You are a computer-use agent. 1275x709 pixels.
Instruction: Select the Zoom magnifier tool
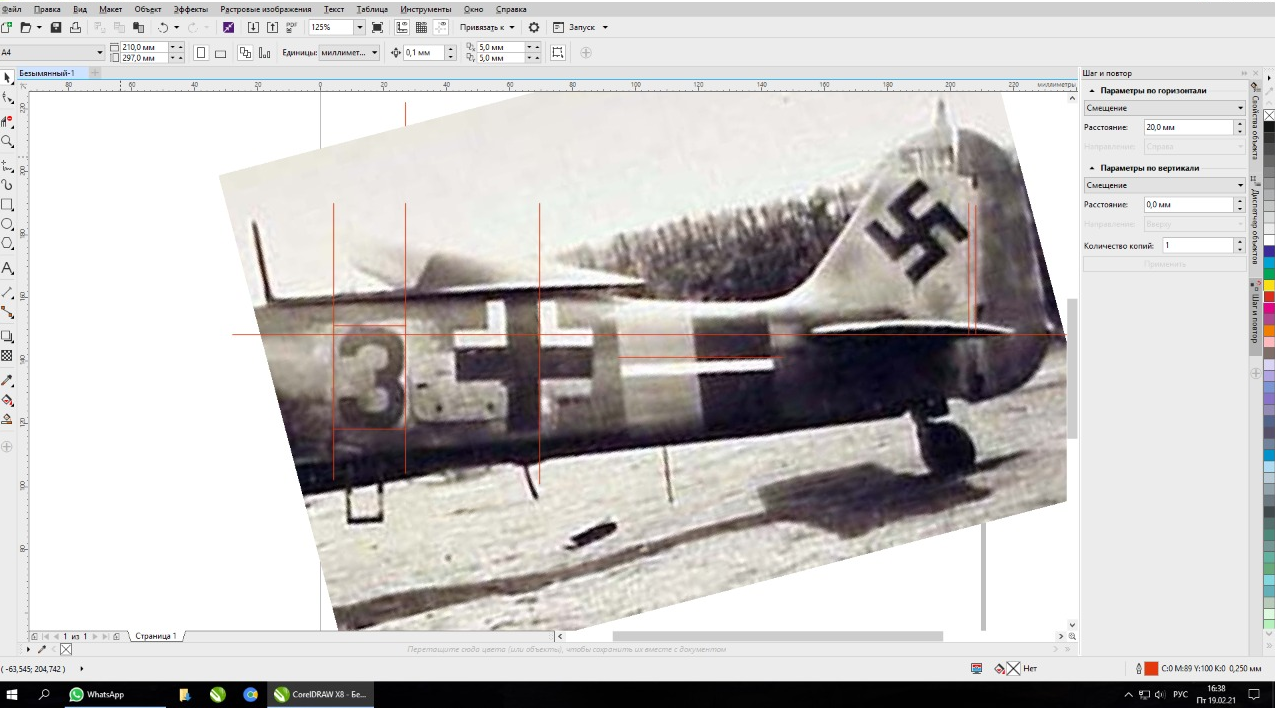8,142
